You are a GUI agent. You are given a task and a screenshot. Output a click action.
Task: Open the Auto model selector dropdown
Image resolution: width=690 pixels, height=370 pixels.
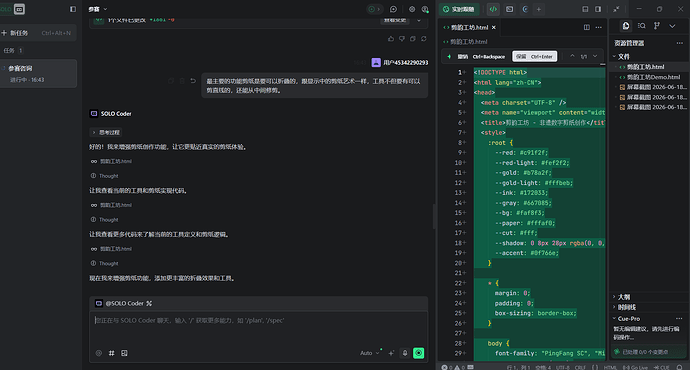click(x=369, y=353)
